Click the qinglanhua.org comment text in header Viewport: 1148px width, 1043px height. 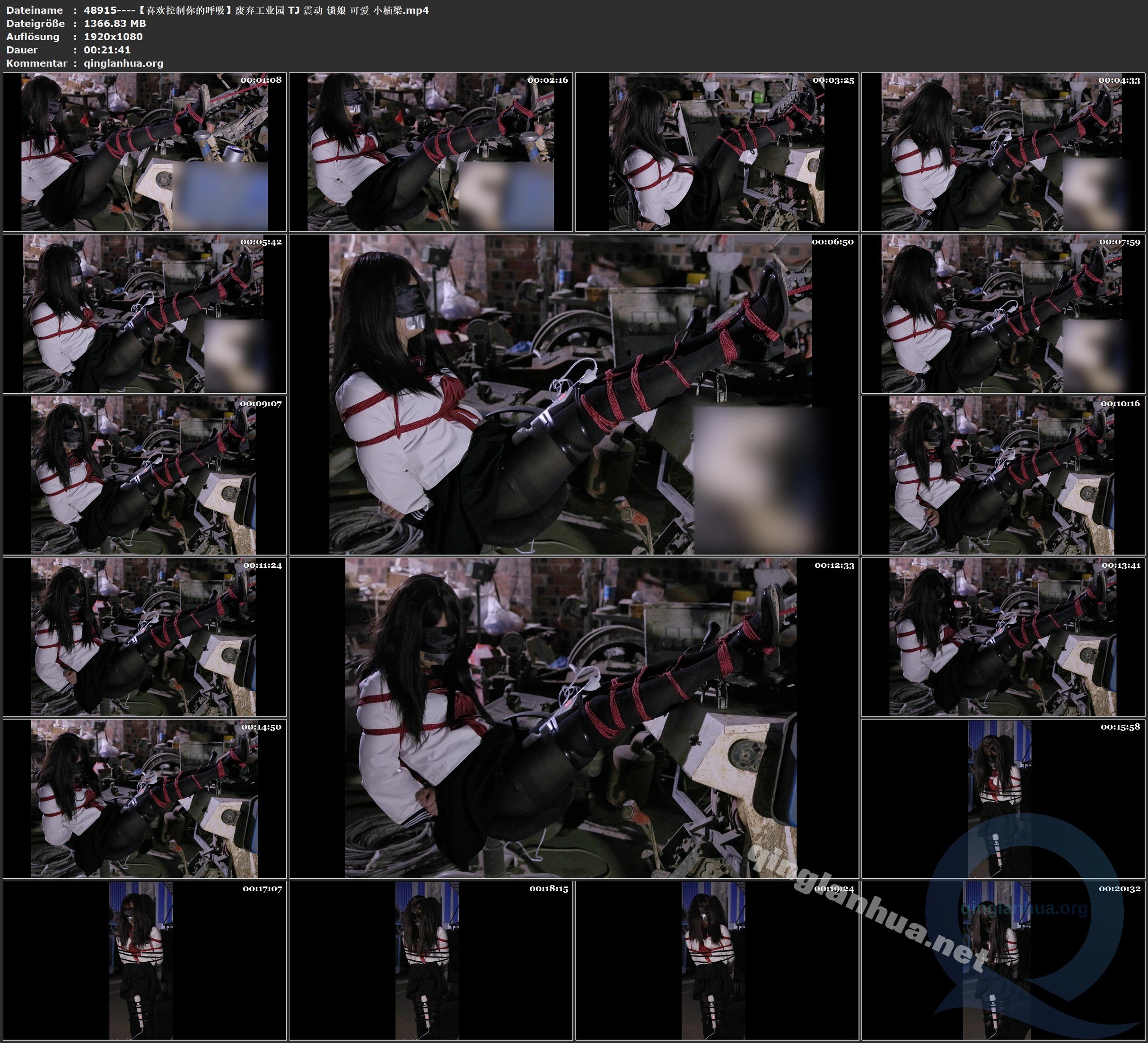(123, 63)
